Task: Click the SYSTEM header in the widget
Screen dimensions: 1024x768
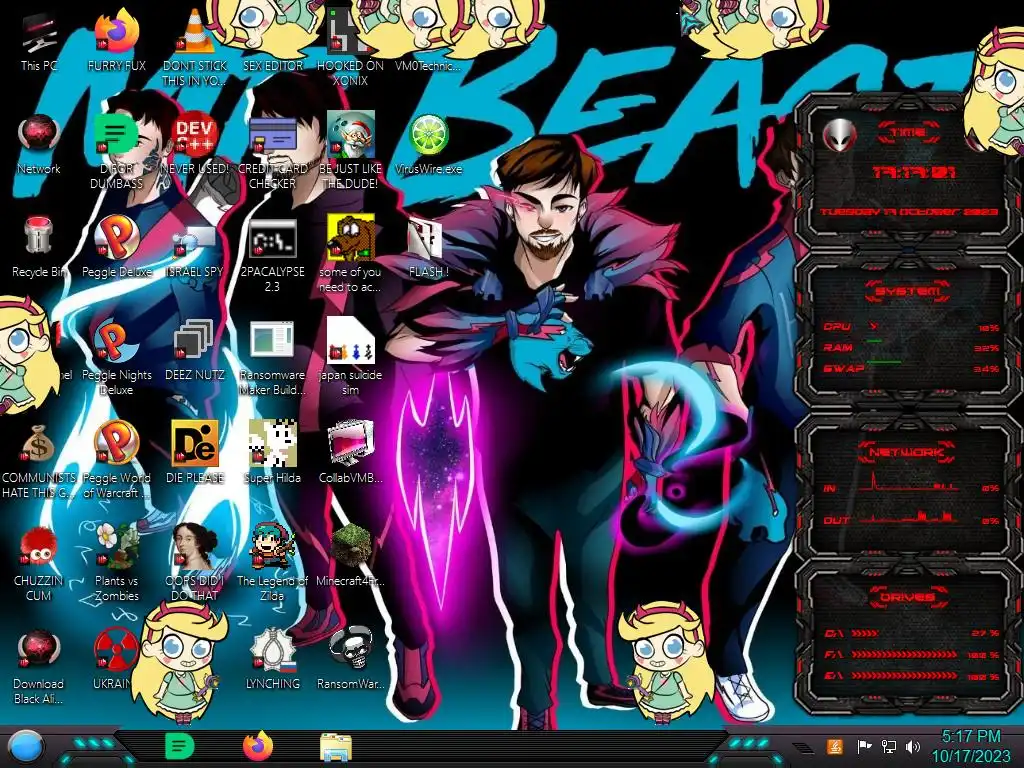Action: point(908,291)
